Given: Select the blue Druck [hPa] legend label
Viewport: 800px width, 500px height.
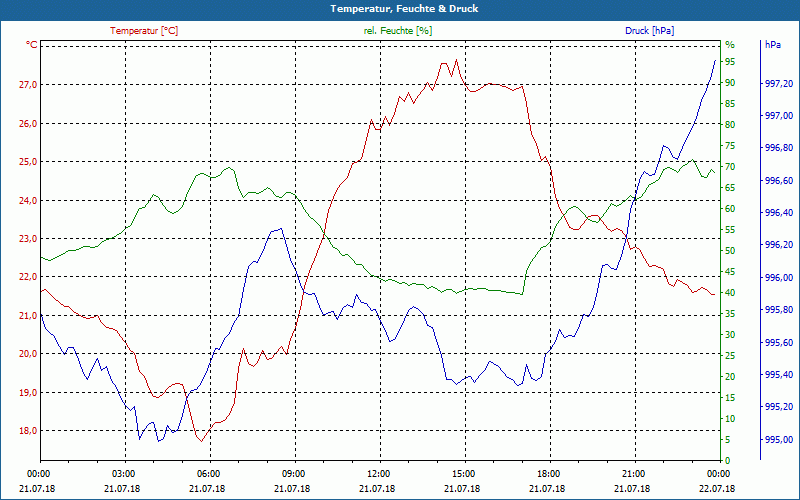Looking at the screenshot, I should pyautogui.click(x=649, y=31).
